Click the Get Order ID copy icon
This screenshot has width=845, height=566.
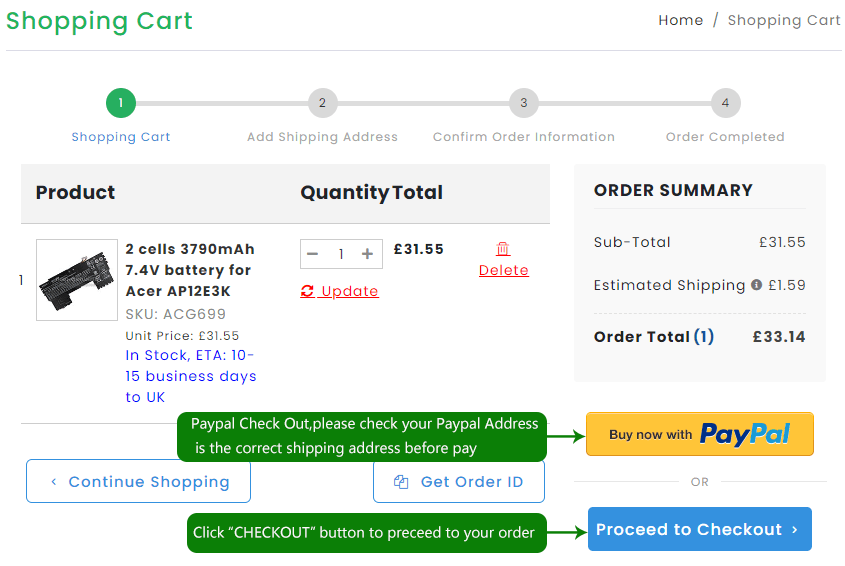pos(401,482)
